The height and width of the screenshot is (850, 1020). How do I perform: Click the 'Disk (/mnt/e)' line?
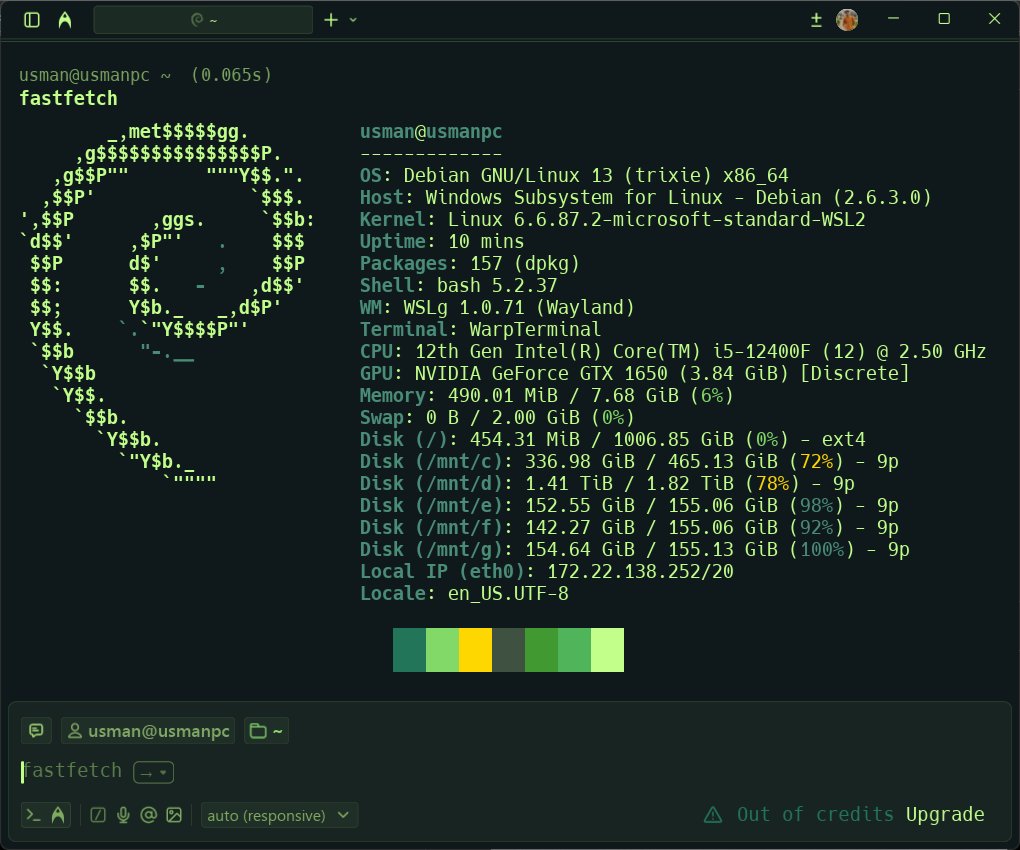pyautogui.click(x=629, y=505)
